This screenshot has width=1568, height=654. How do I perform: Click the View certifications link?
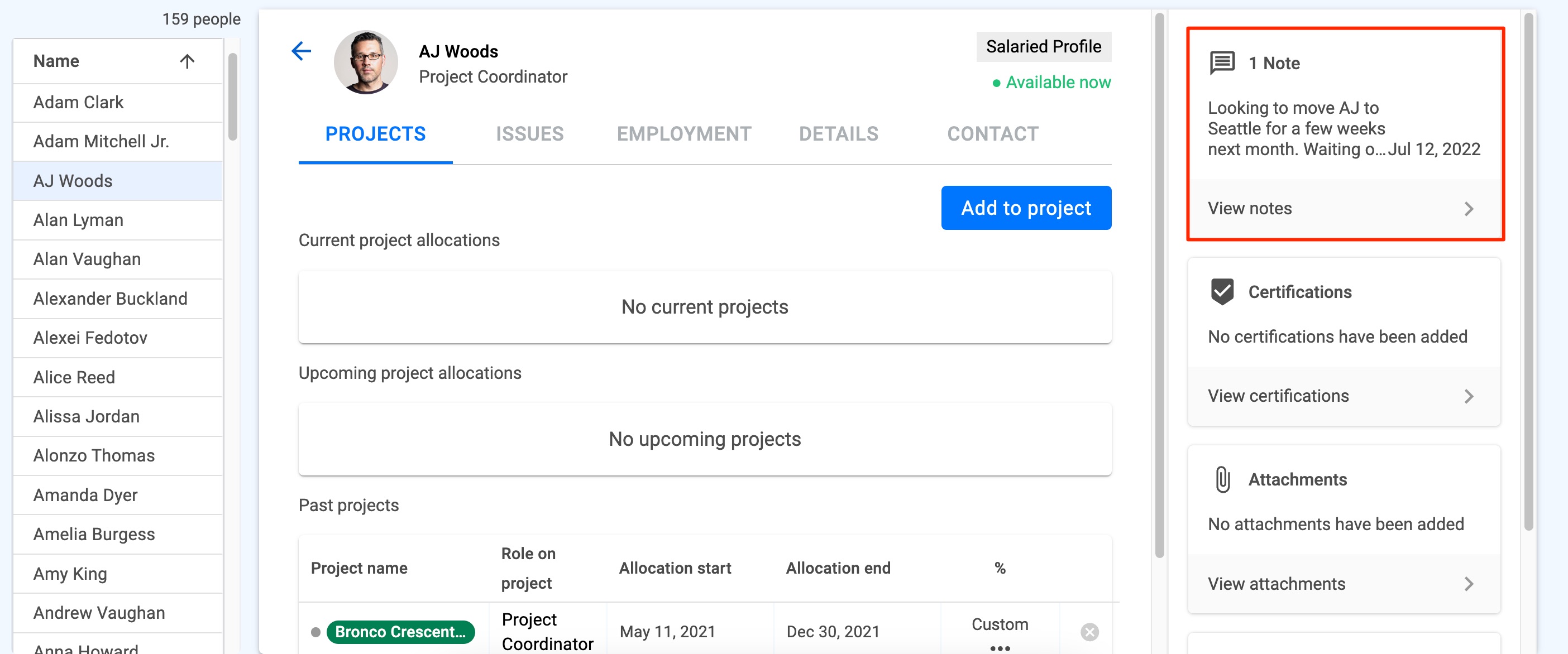click(1278, 396)
